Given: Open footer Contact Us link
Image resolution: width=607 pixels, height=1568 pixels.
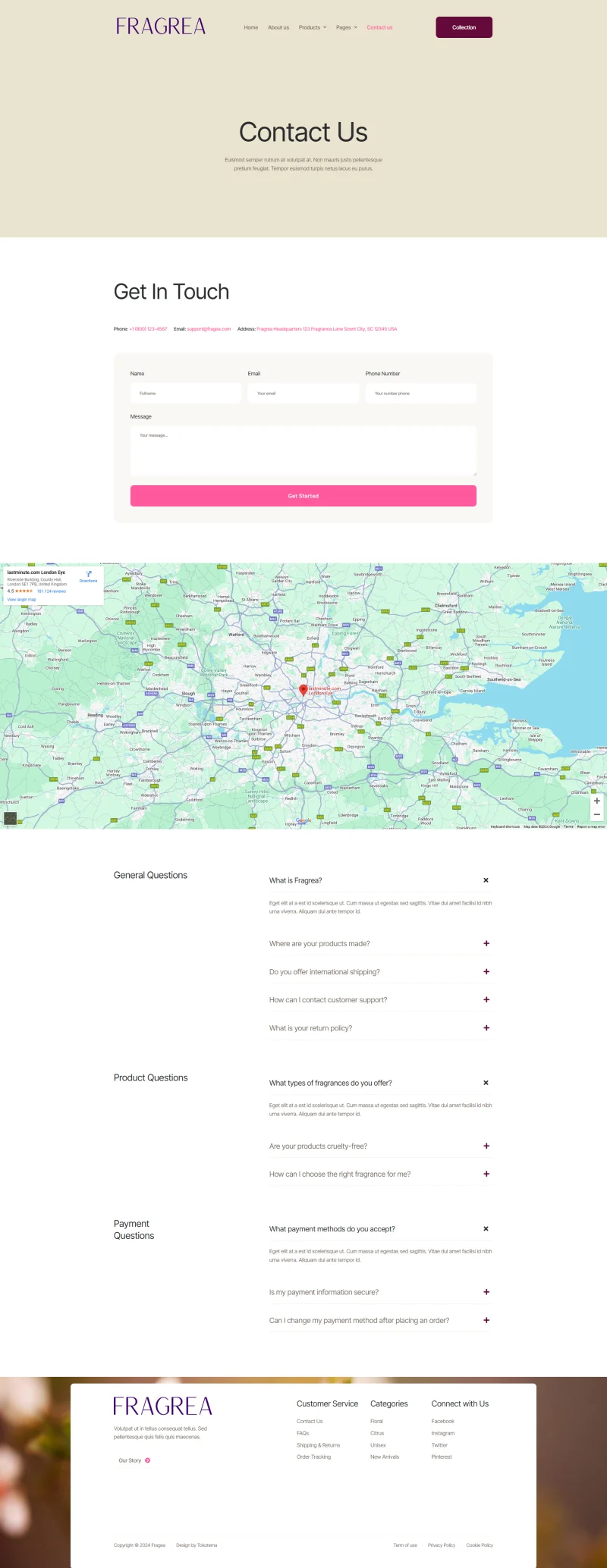Looking at the screenshot, I should (310, 1422).
